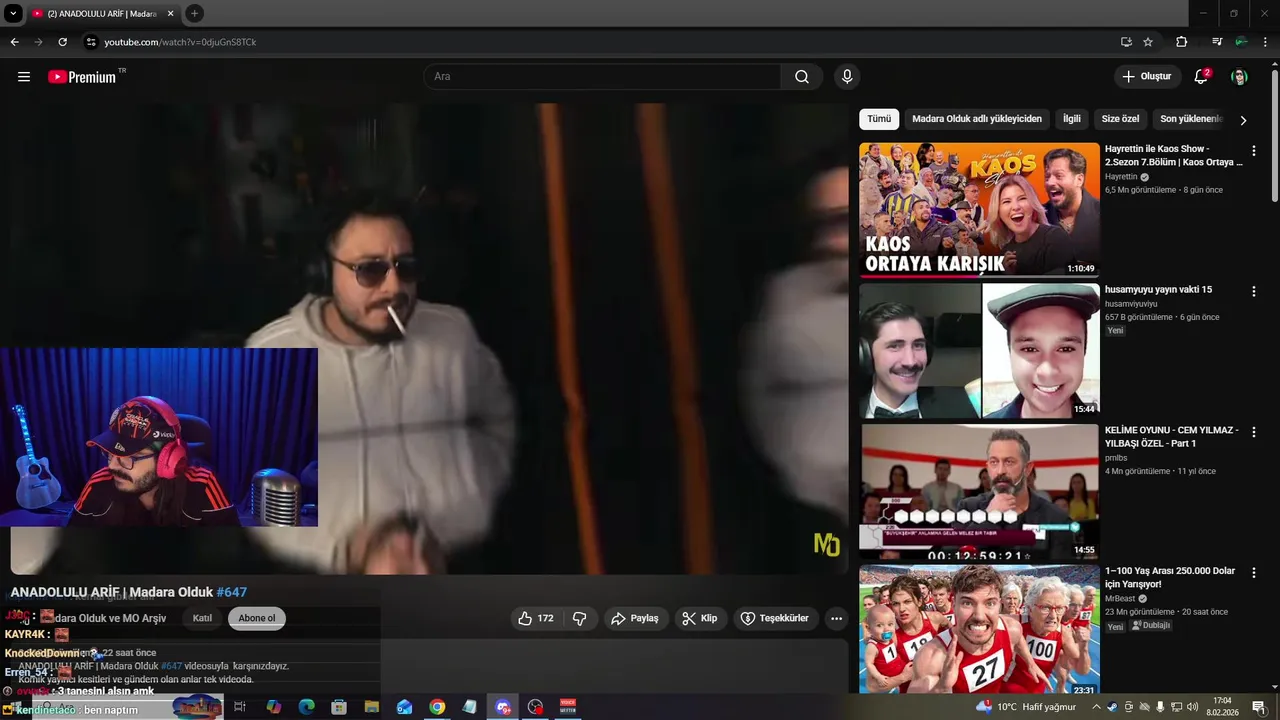This screenshot has height=720, width=1280.
Task: Like the video with thumbs up 172
Action: [537, 618]
